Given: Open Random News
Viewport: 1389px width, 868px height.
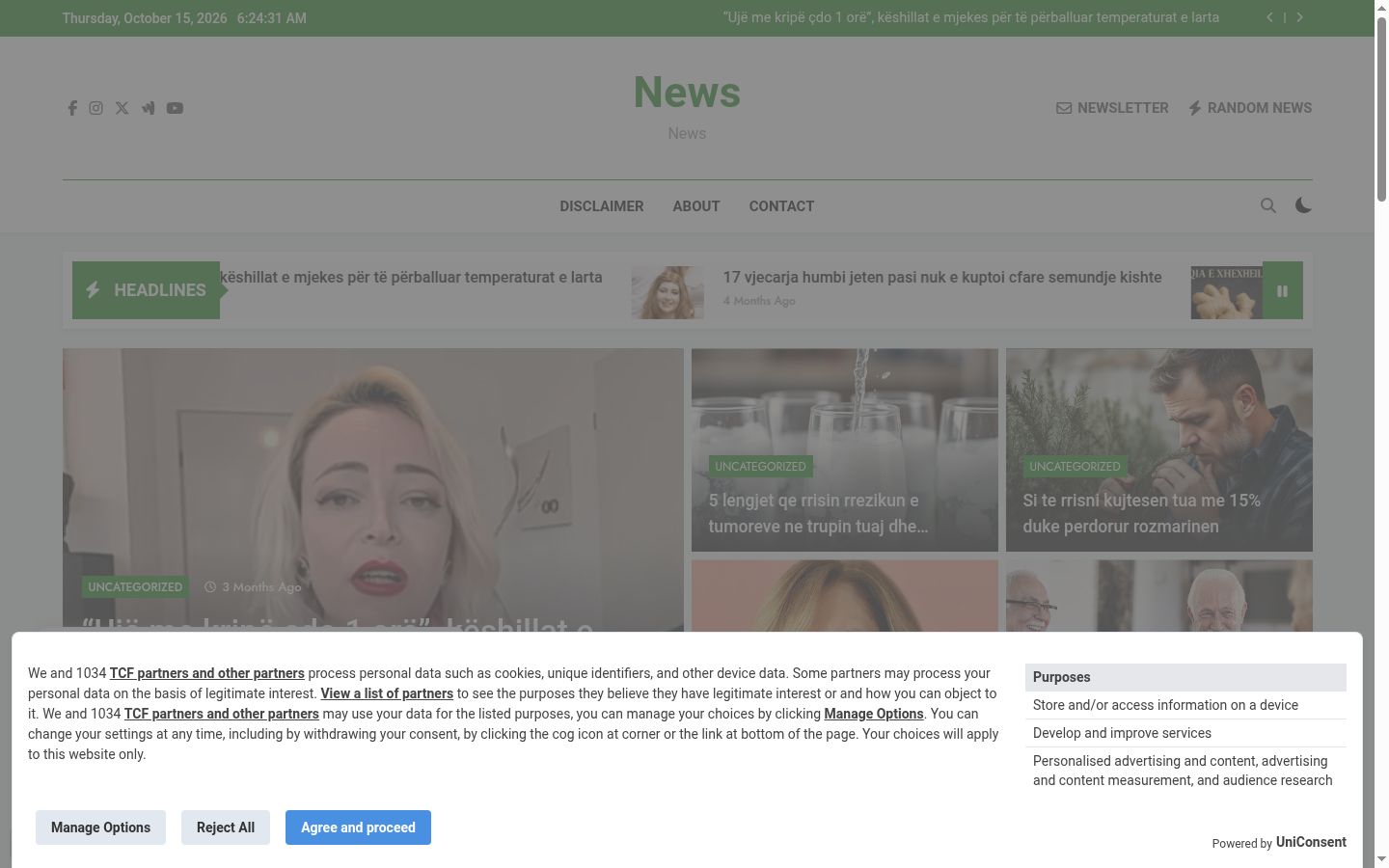Looking at the screenshot, I should tap(1250, 108).
